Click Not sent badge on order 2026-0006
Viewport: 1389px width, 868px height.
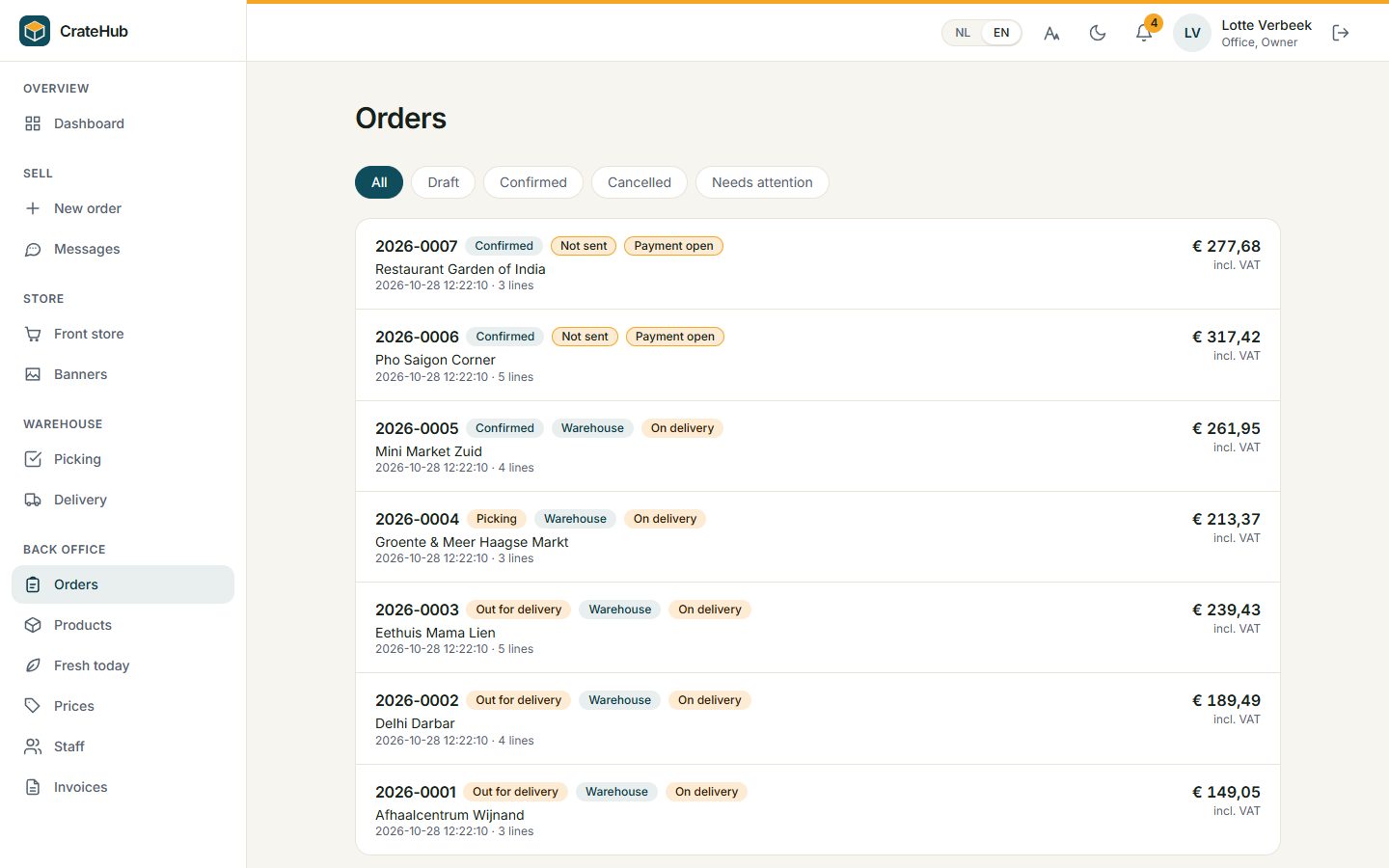[x=585, y=337]
